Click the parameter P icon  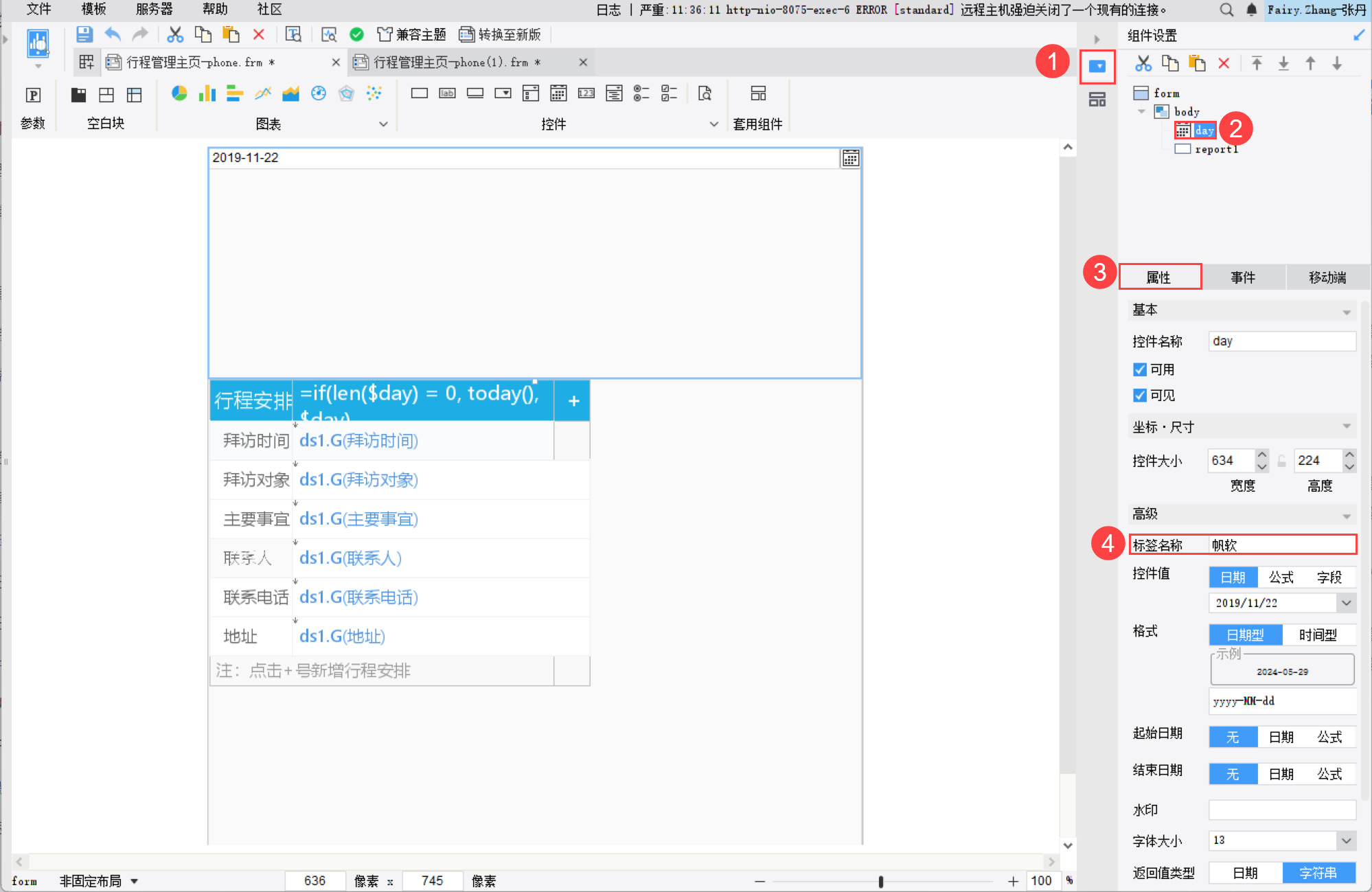pyautogui.click(x=33, y=95)
